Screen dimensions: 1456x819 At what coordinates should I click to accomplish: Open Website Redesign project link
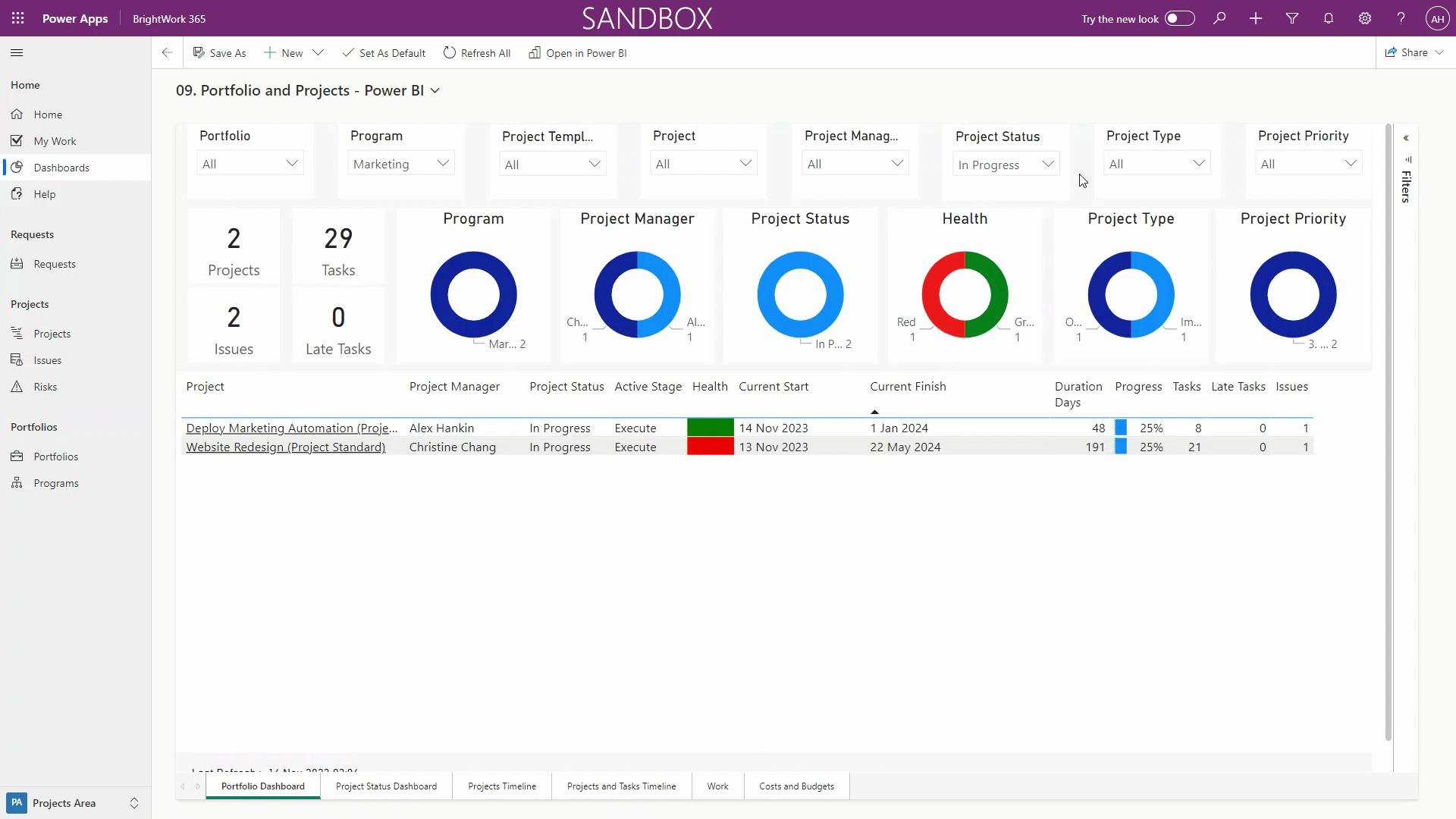pos(286,447)
